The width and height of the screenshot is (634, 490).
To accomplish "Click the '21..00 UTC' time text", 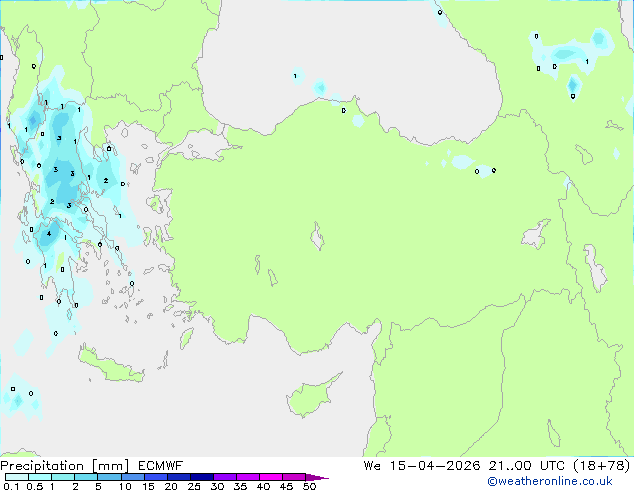I will pos(526,466).
